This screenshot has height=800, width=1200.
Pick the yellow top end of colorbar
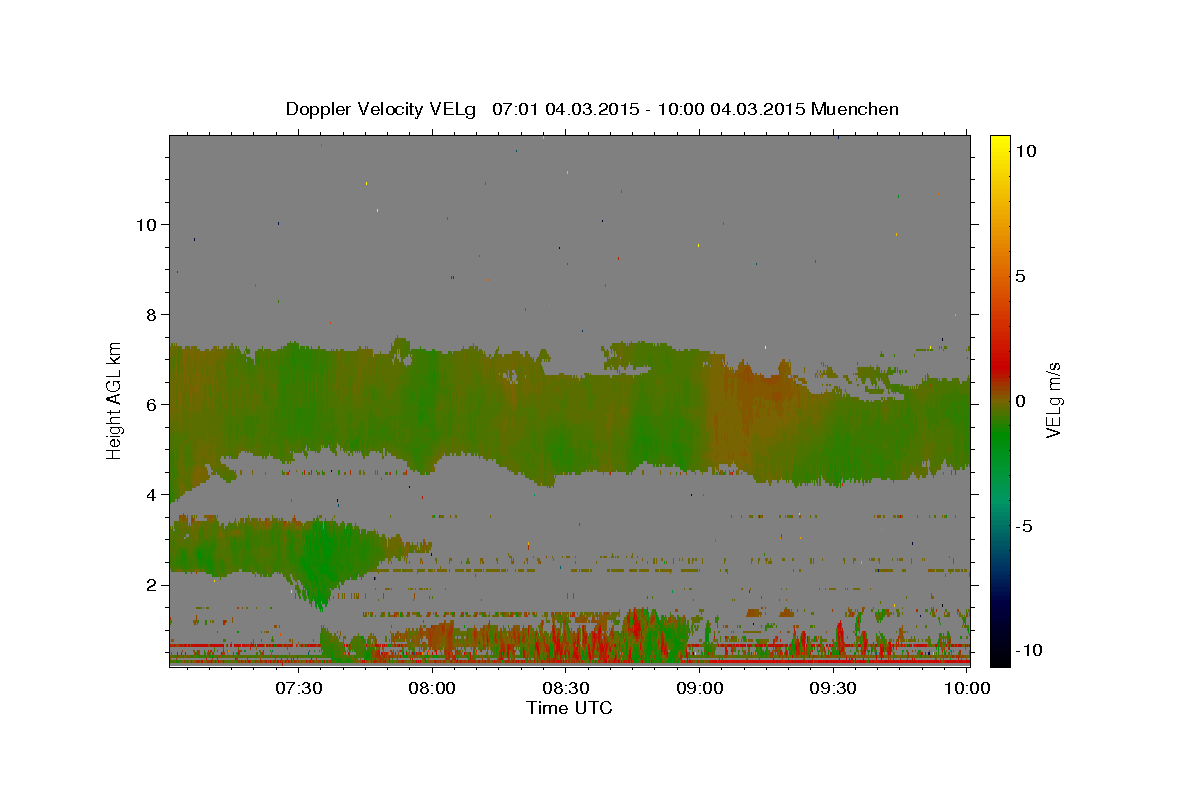(999, 142)
